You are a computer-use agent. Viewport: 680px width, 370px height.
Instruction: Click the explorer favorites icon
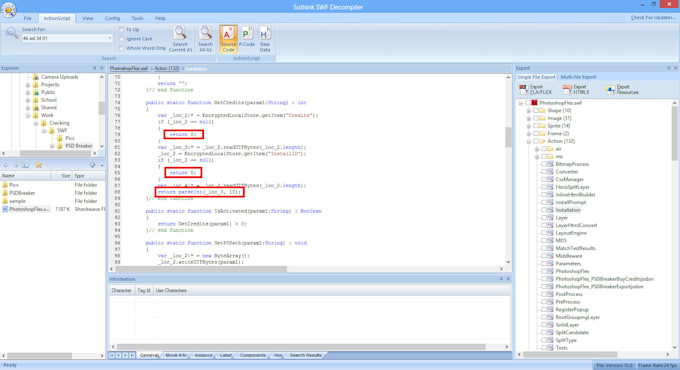click(39, 165)
